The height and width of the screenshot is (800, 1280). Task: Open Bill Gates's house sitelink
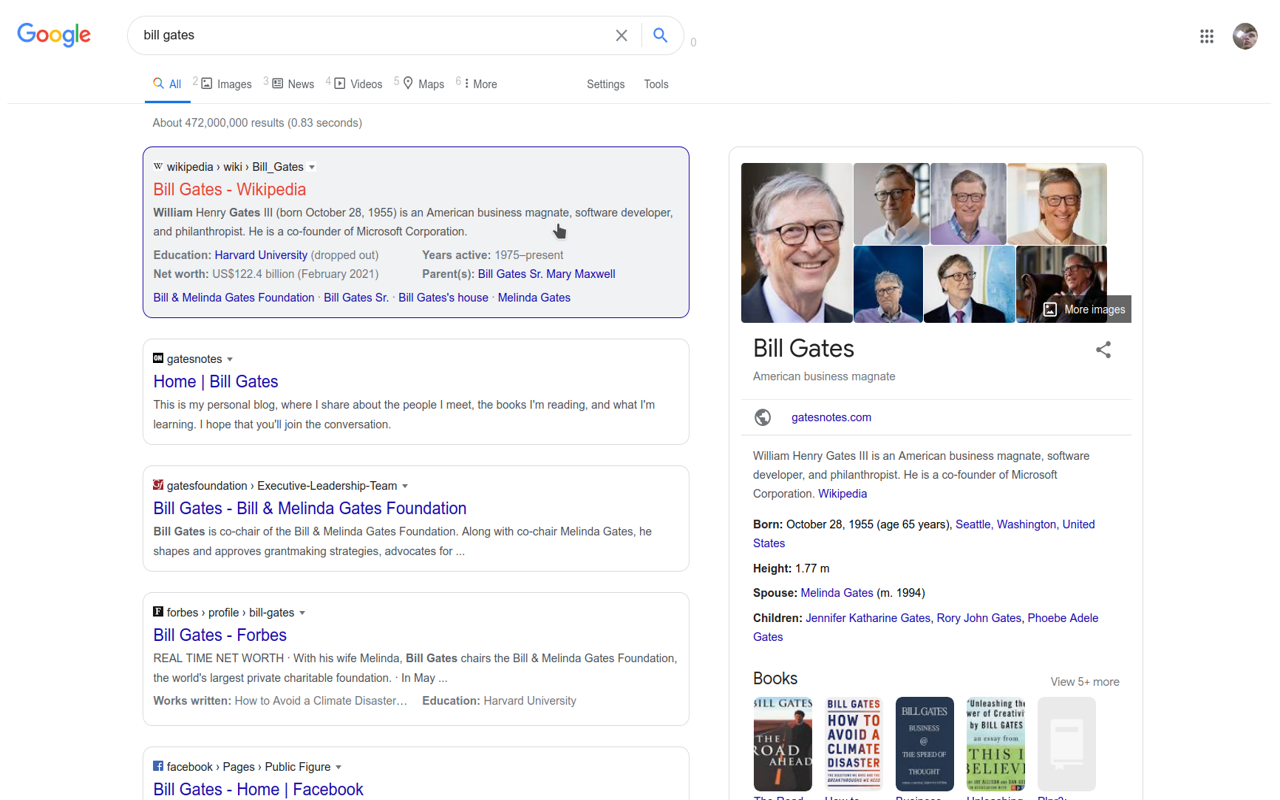point(443,297)
